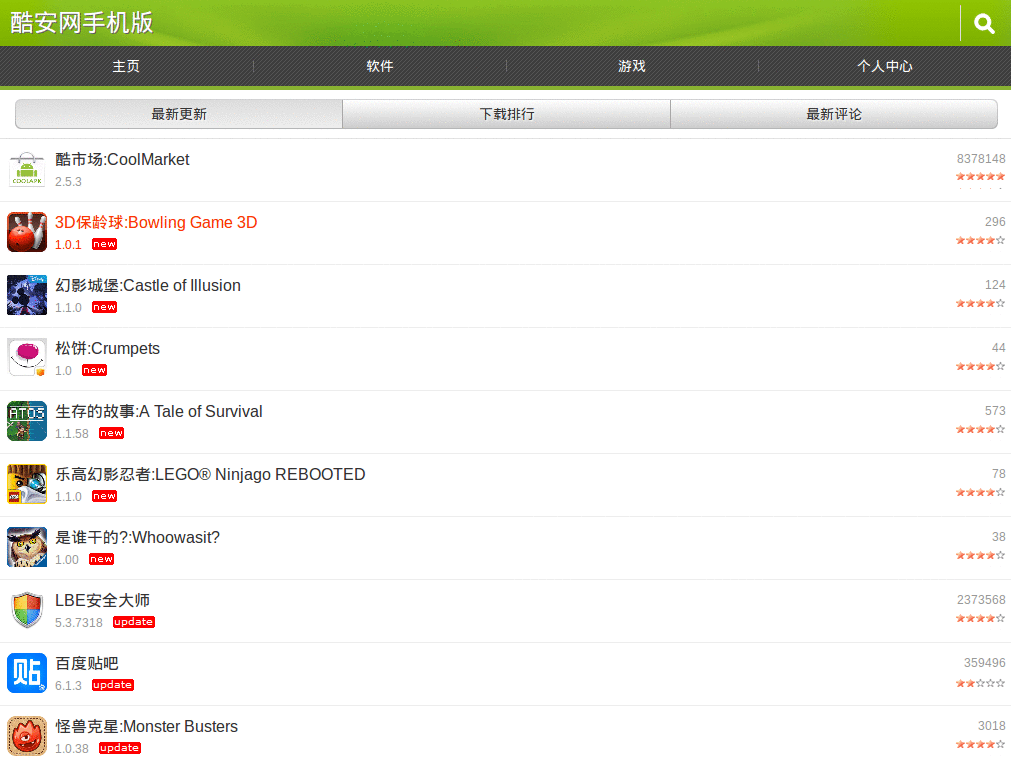This screenshot has width=1024, height=768.
Task: Click download count 8378148
Action: (981, 159)
